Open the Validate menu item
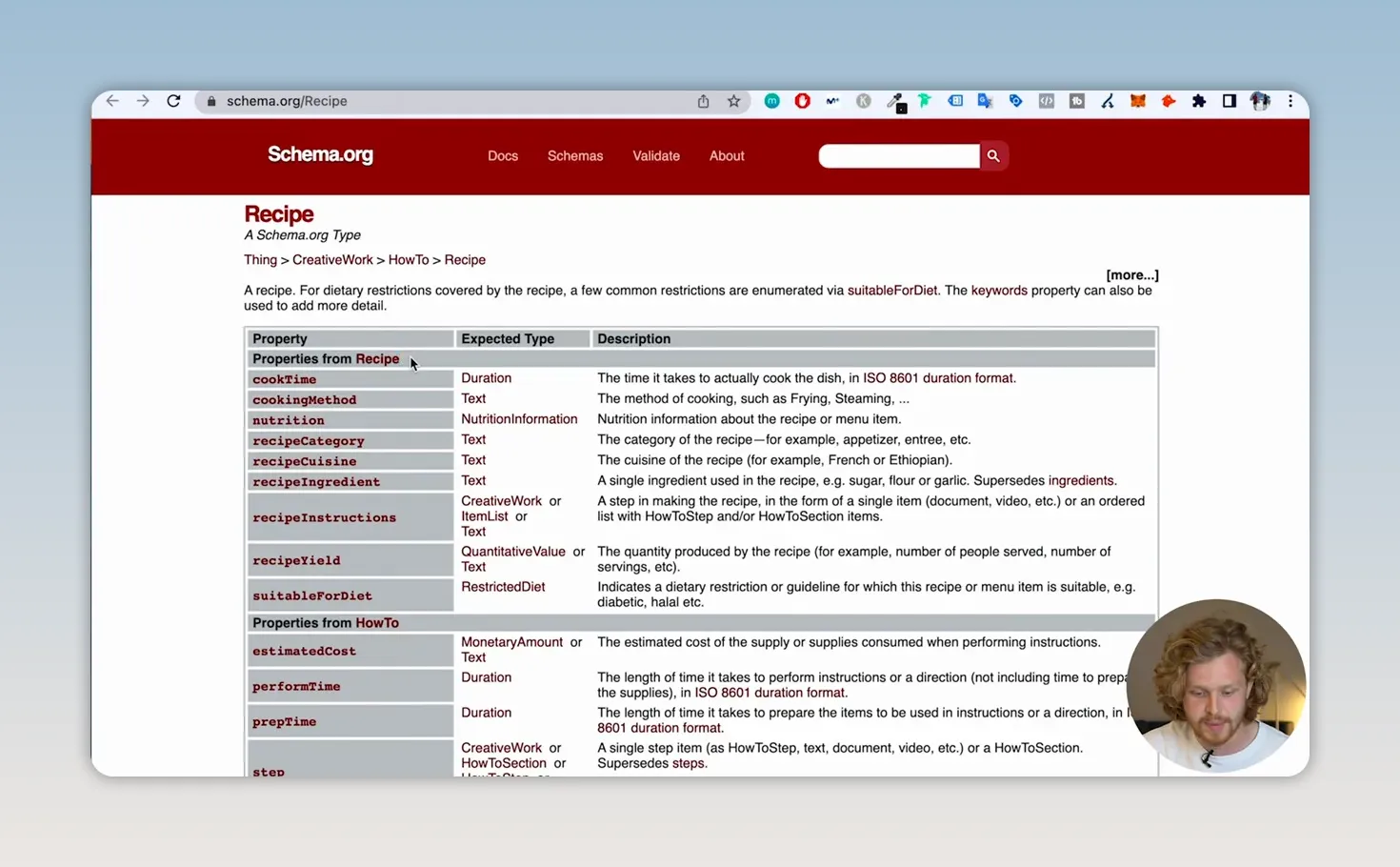1400x867 pixels. [656, 156]
